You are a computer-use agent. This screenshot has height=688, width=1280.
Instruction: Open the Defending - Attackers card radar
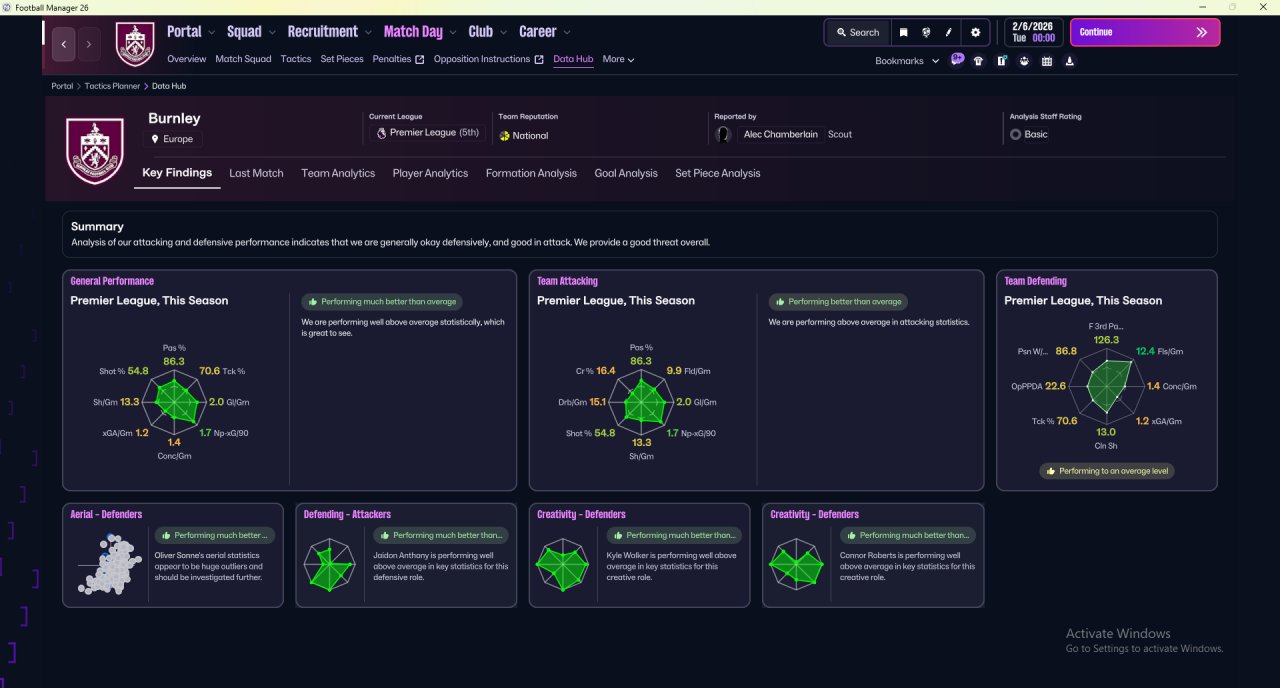pyautogui.click(x=331, y=566)
